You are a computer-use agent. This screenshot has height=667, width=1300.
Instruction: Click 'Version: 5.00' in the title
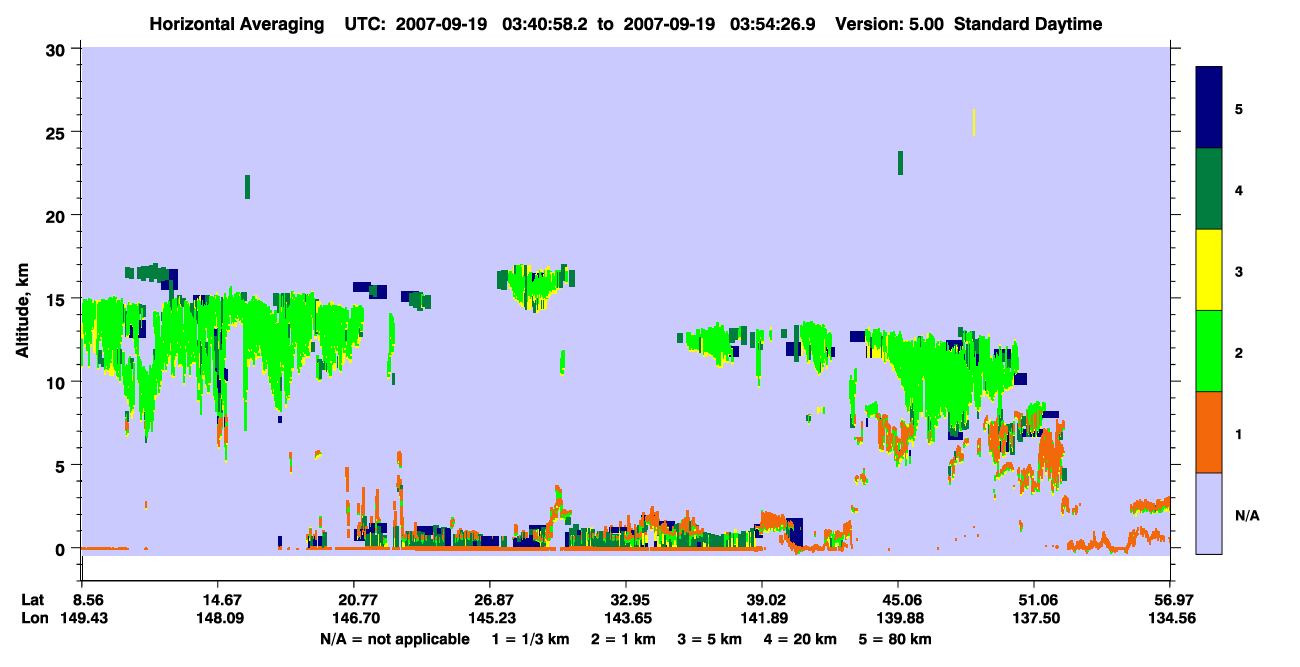pyautogui.click(x=888, y=24)
